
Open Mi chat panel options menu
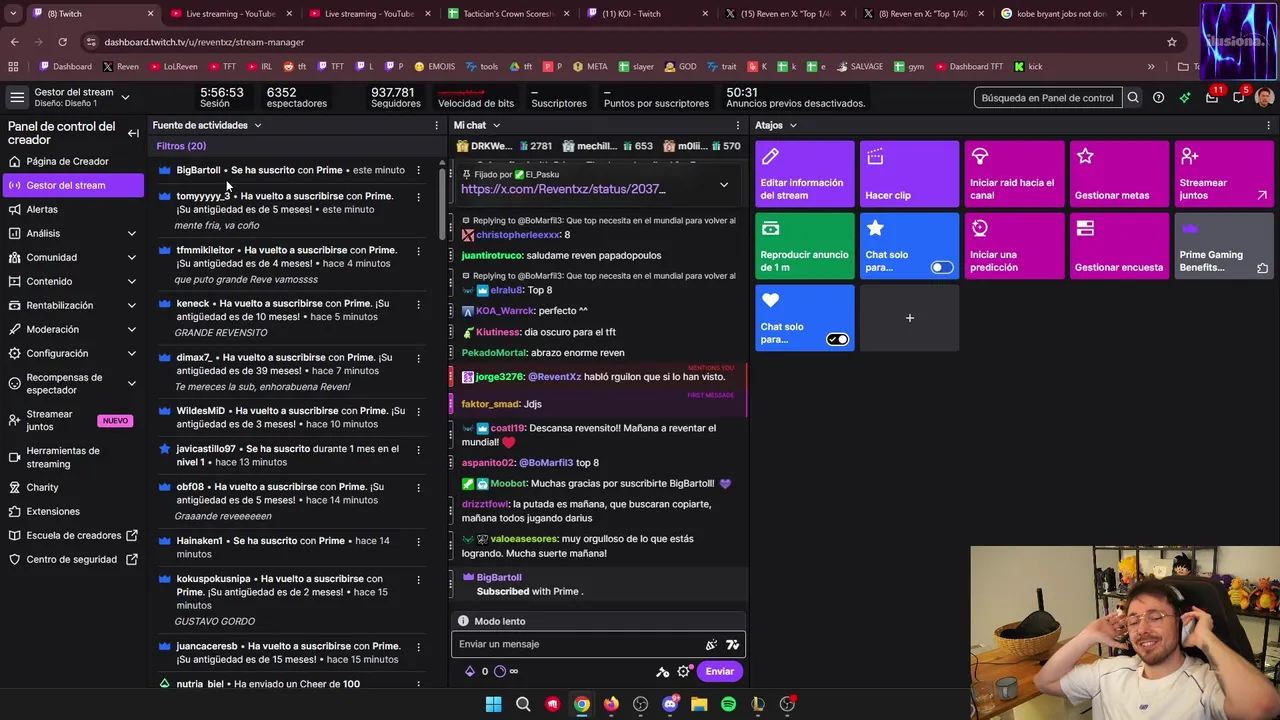point(738,126)
